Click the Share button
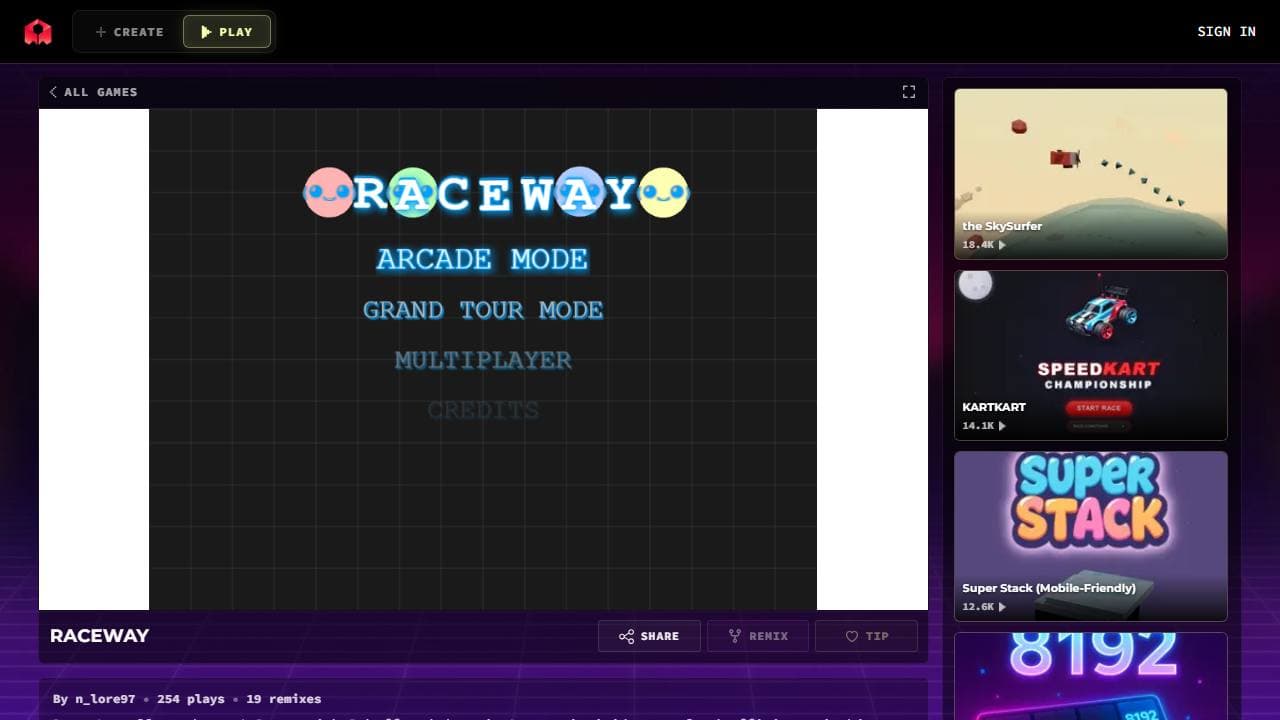Image resolution: width=1280 pixels, height=720 pixels. pyautogui.click(x=649, y=636)
